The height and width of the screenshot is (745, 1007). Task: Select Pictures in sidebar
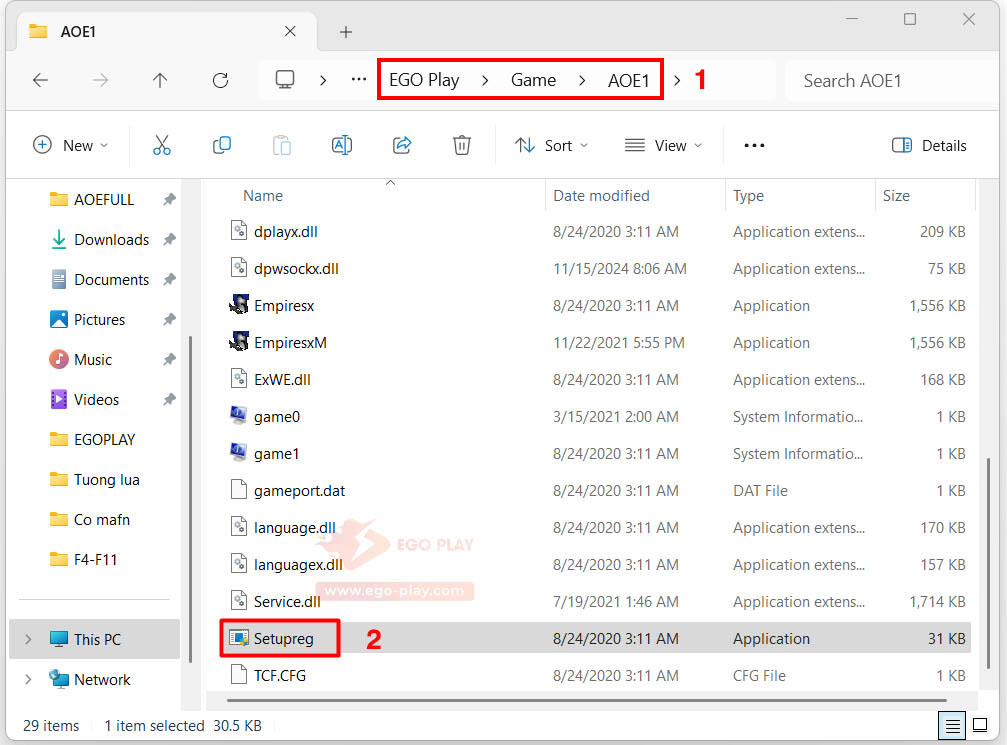pyautogui.click(x=99, y=319)
